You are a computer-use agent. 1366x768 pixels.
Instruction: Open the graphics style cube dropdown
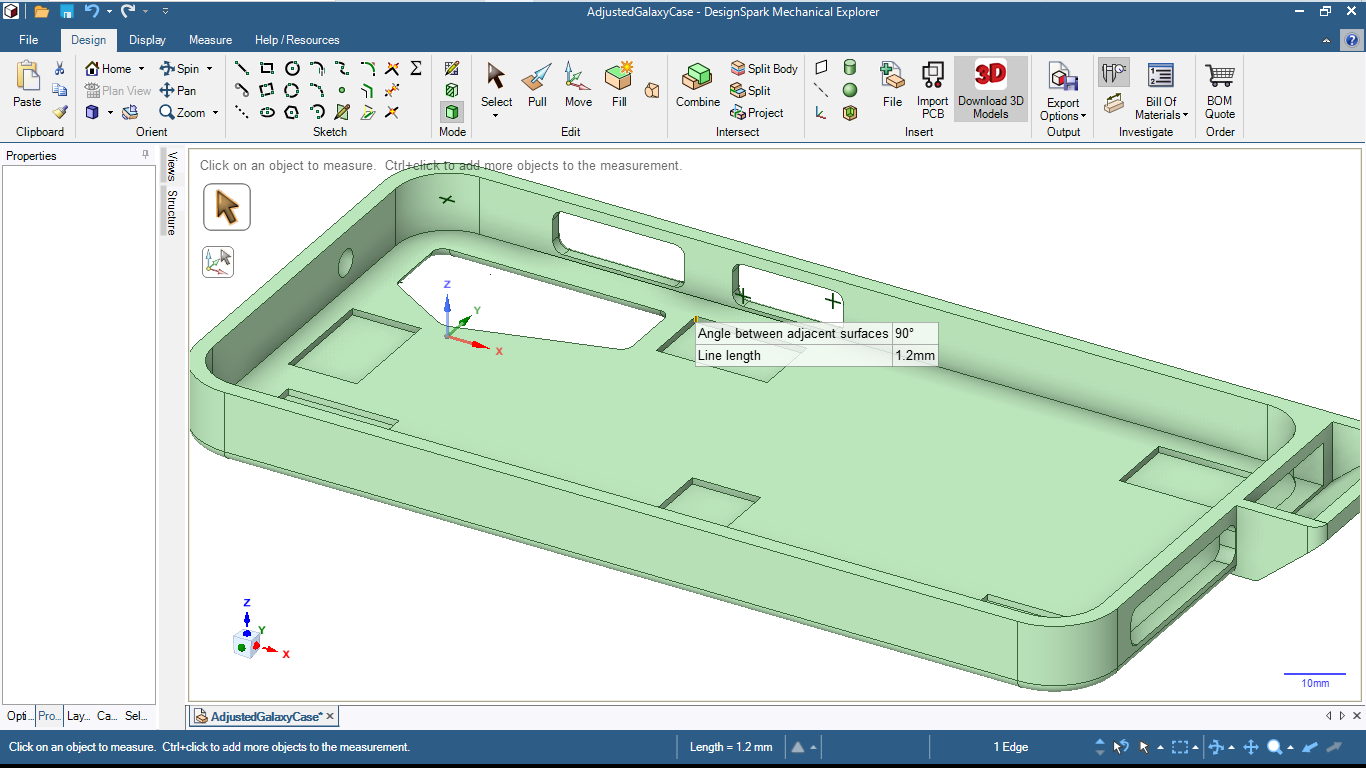coord(110,112)
